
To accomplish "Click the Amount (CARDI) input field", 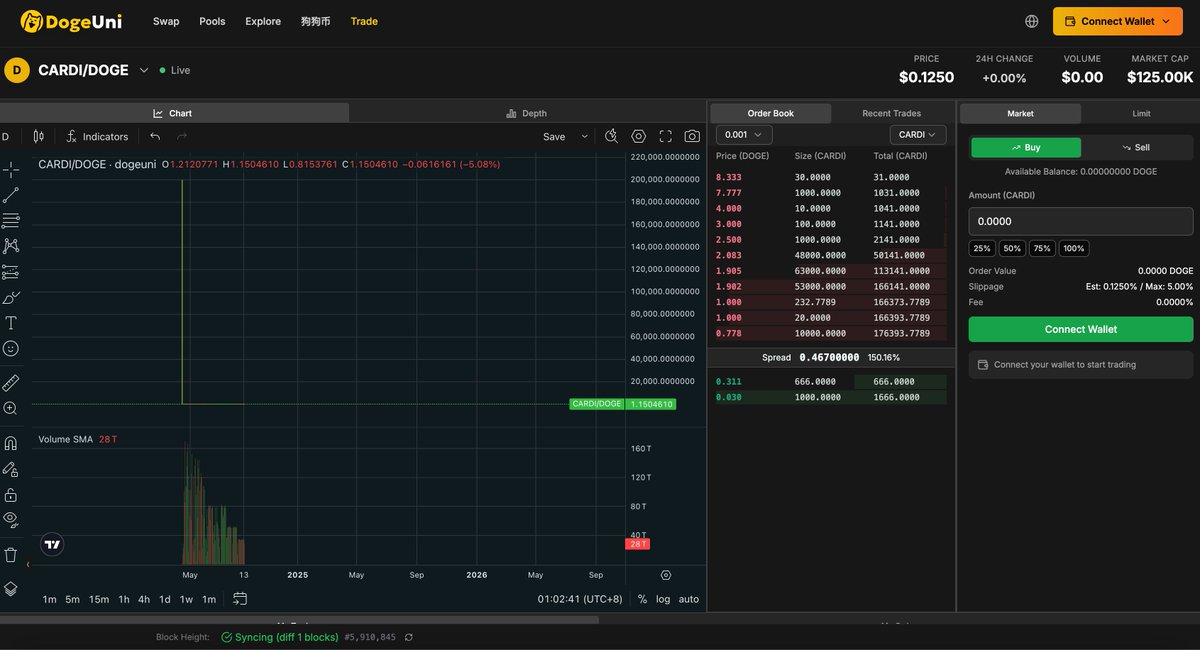I will click(x=1081, y=221).
